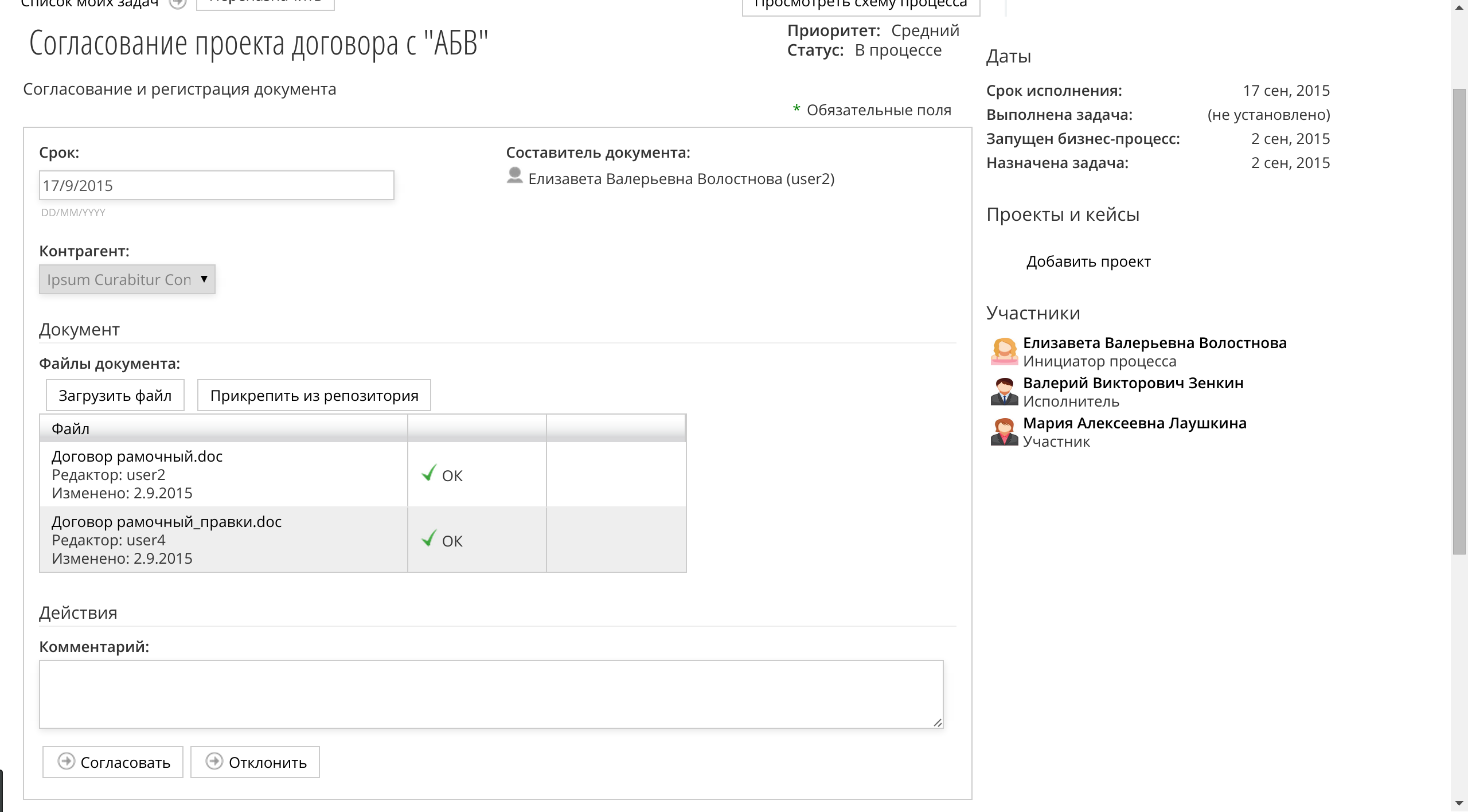
Task: Click the composer's grey user icon
Action: coord(514,175)
